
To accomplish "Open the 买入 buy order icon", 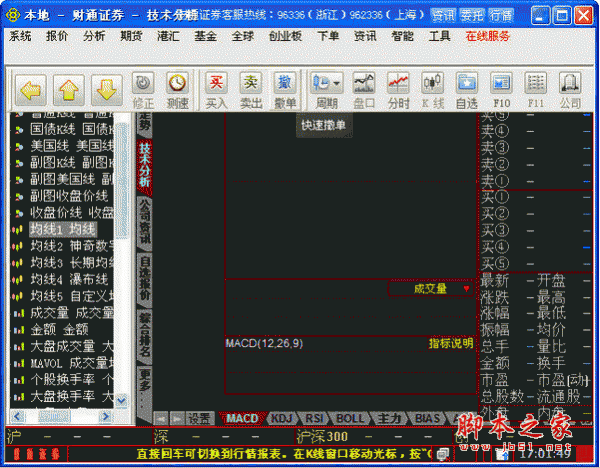I will (216, 91).
